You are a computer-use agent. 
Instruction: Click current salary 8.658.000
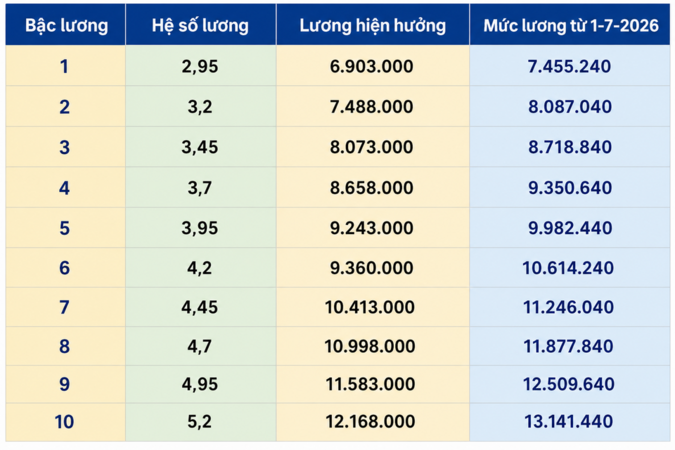[x=373, y=187]
